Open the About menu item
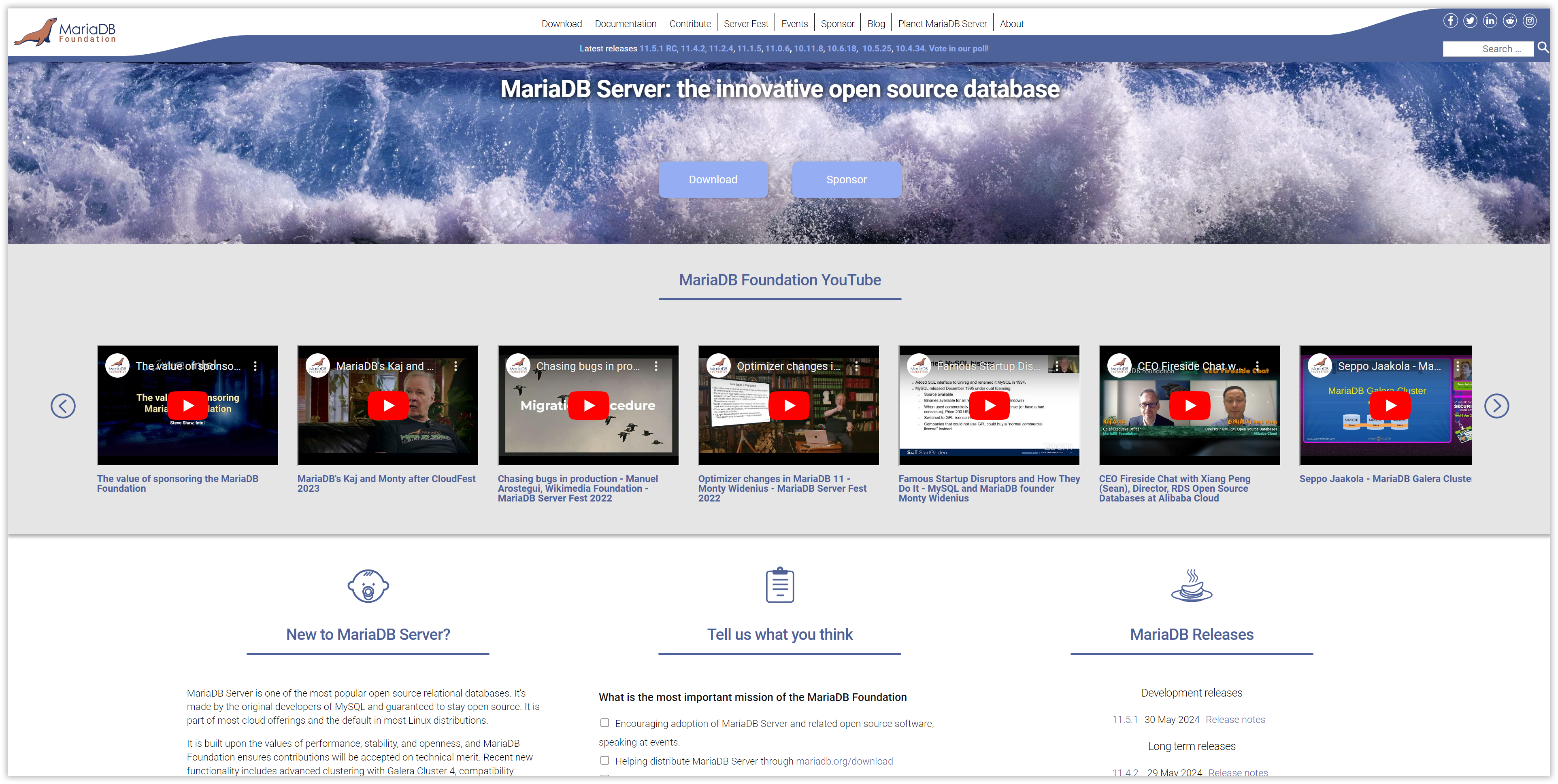Screen dimensions: 1558x784 (1011, 23)
